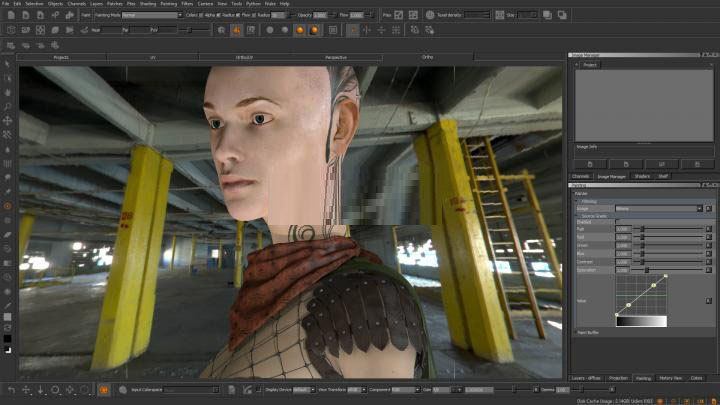The image size is (720, 405).
Task: Open the Component dropdown
Action: pyautogui.click(x=405, y=390)
